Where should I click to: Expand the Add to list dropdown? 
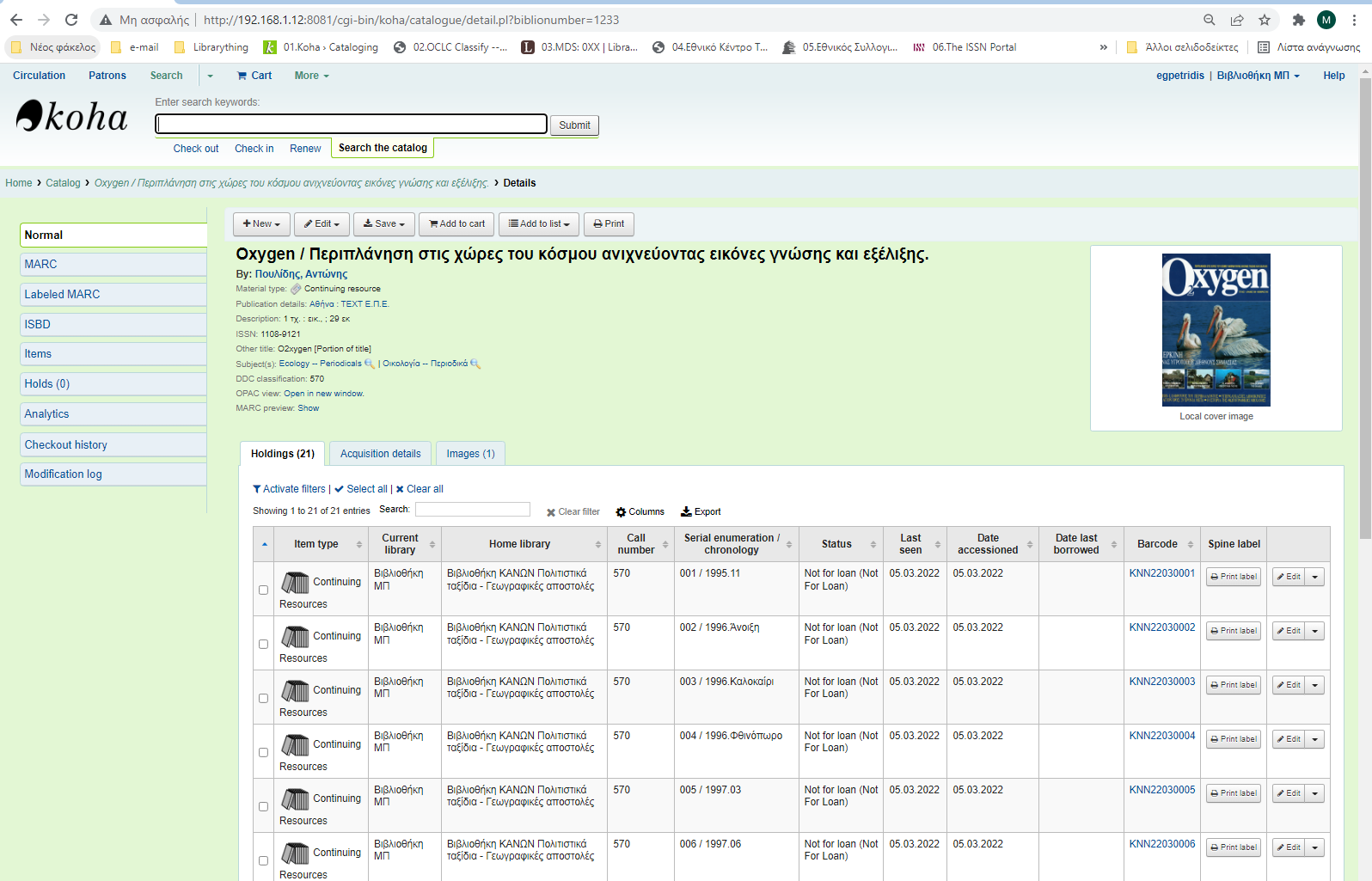538,224
